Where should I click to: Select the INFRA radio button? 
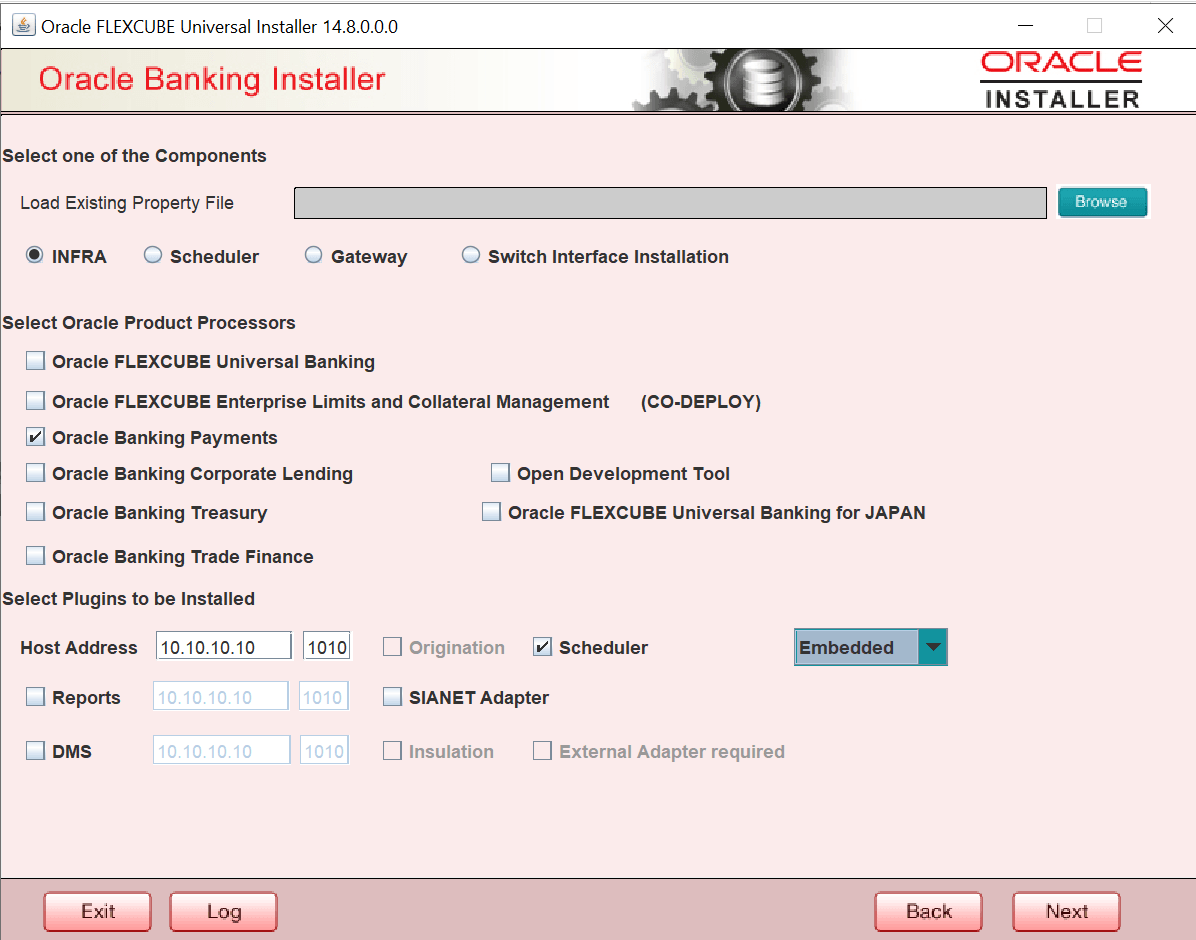pos(34,255)
